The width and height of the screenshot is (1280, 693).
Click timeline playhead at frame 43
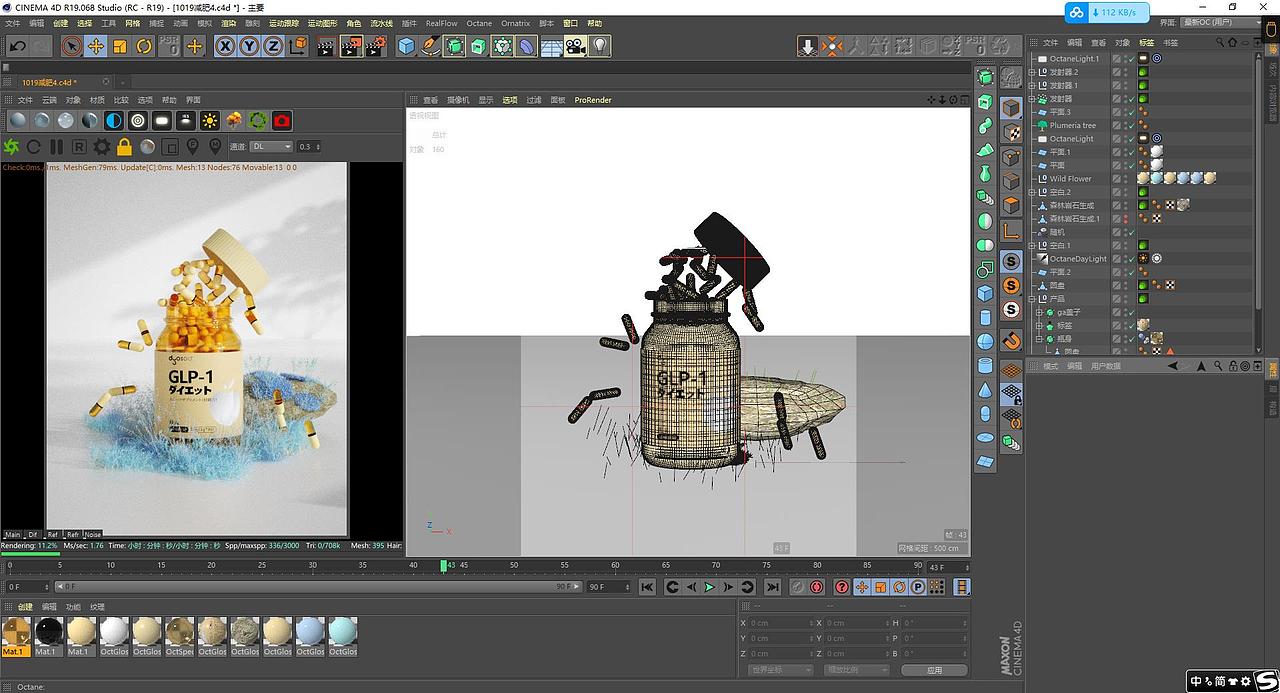tap(443, 566)
